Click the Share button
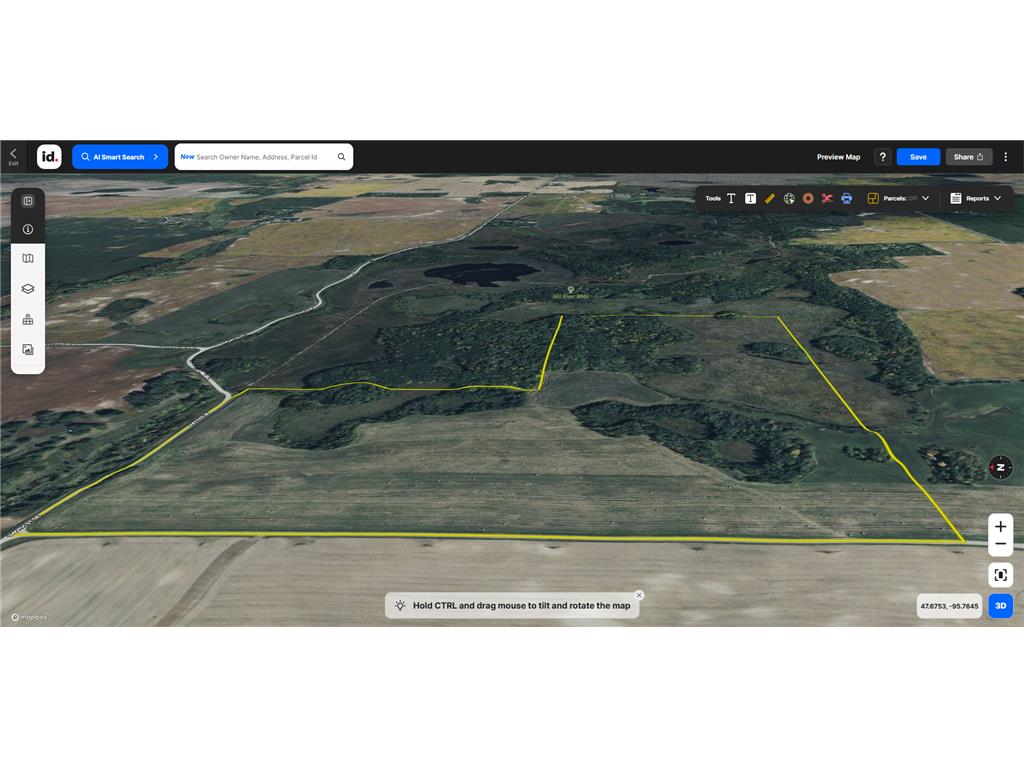 [x=968, y=157]
